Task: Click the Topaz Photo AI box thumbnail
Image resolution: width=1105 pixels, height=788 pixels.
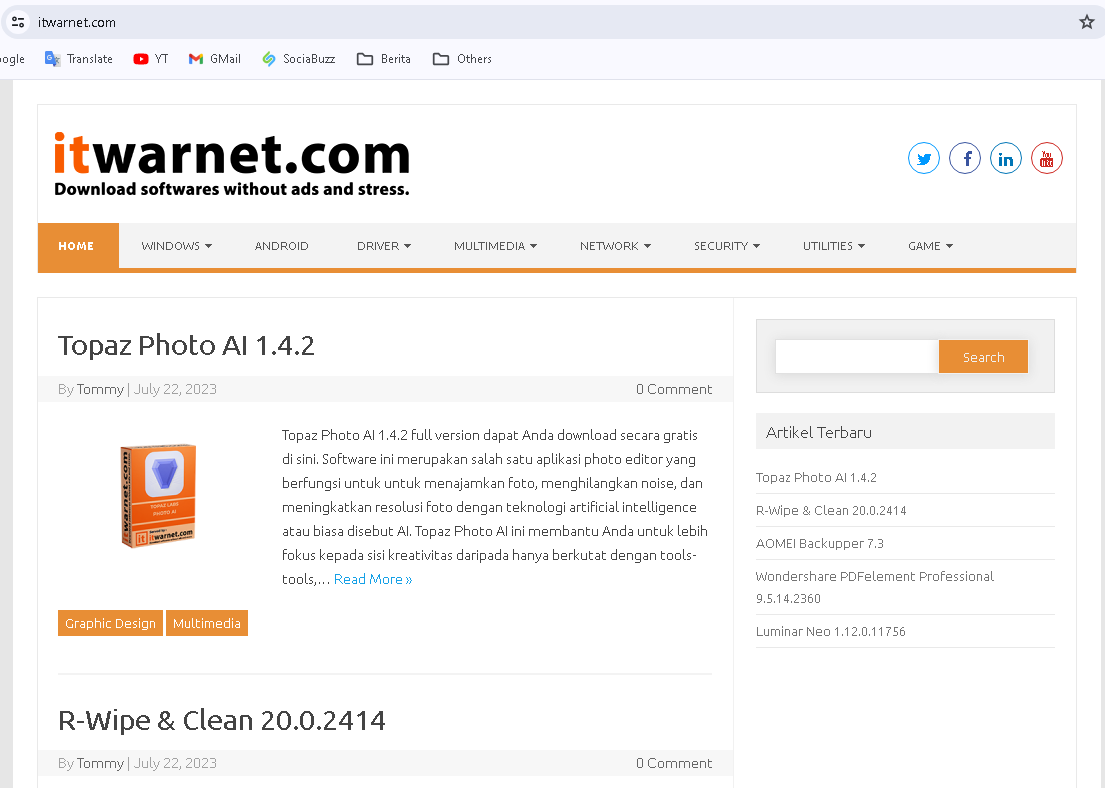Action: (158, 495)
